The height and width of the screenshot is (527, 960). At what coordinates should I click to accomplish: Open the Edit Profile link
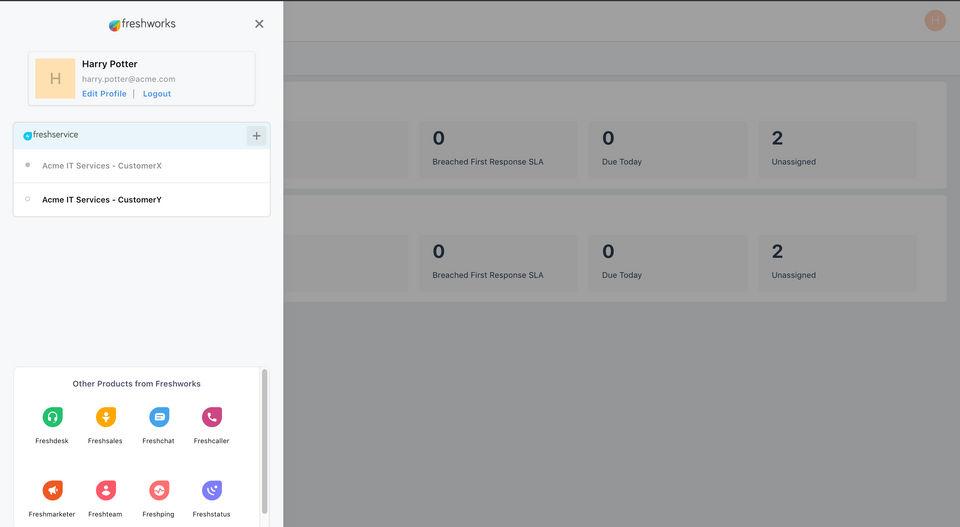pos(104,94)
